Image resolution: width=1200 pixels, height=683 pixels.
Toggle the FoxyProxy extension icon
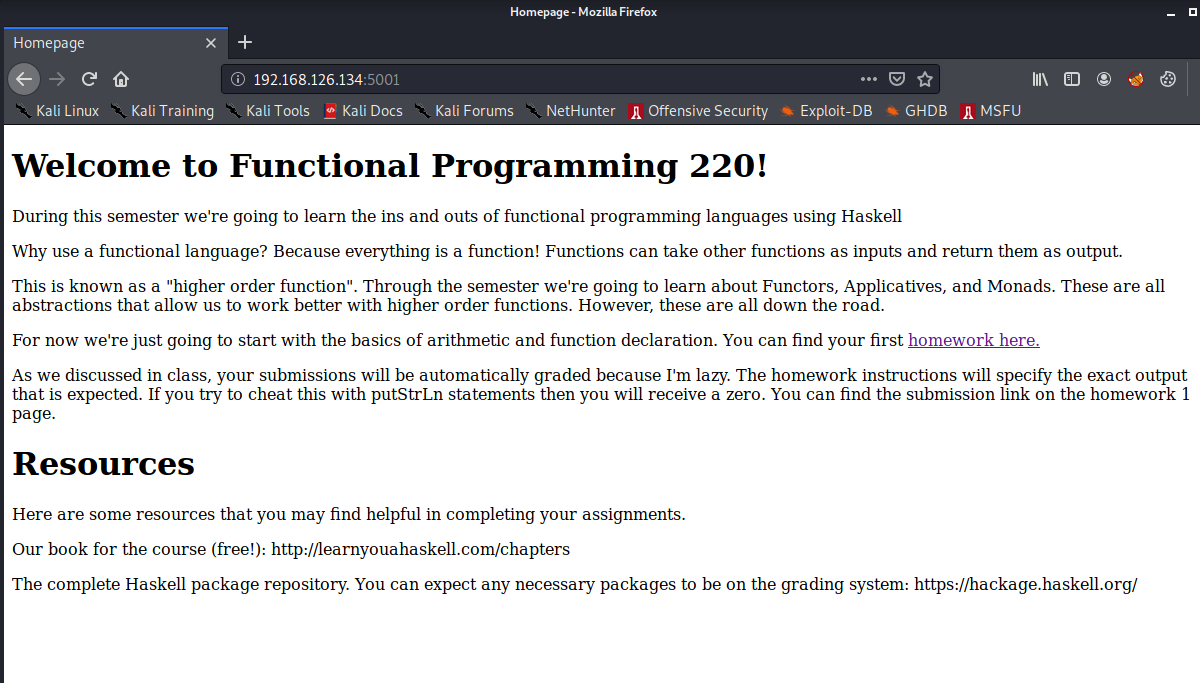(x=1136, y=79)
